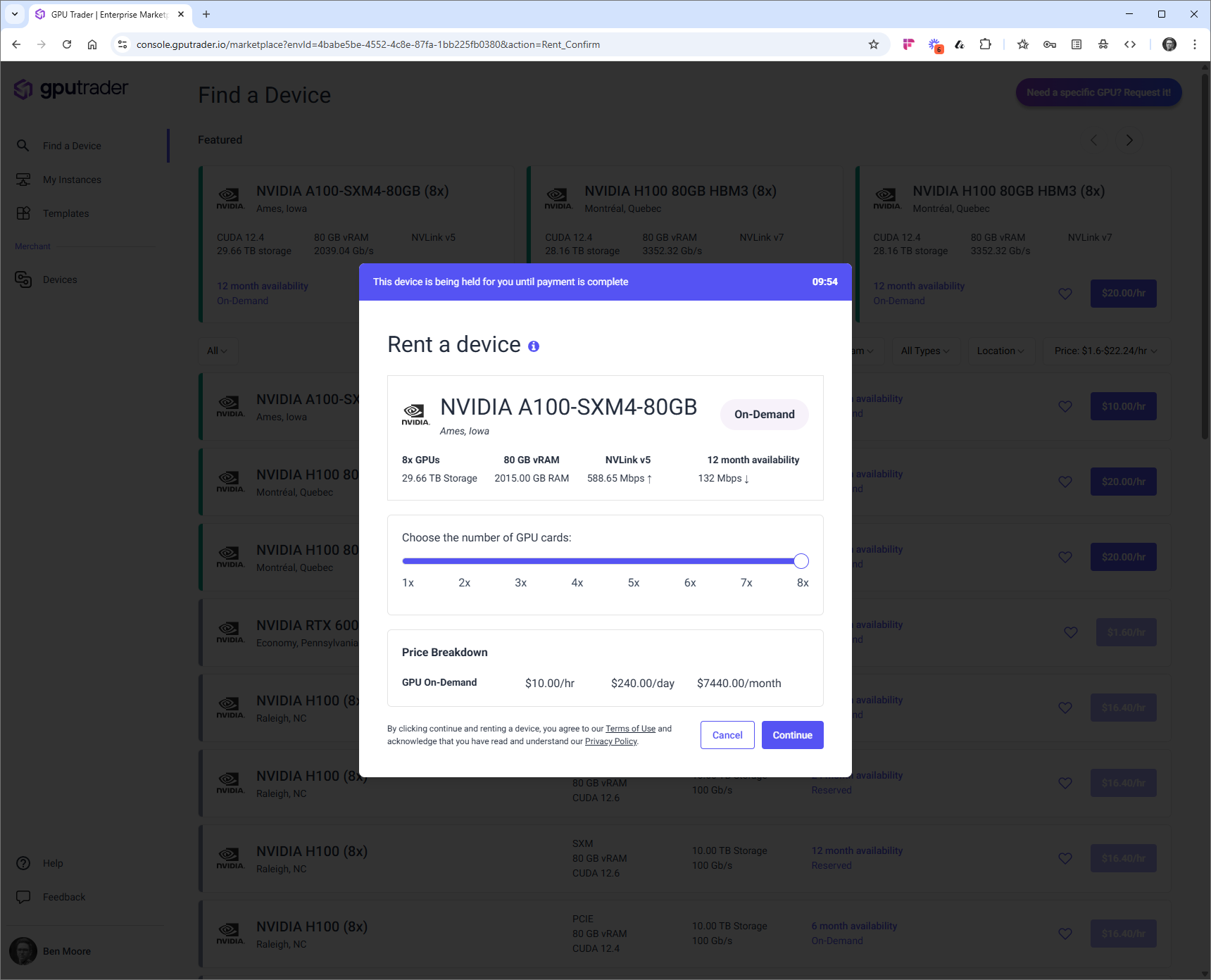Click the On-Demand badge in dialog
Screen dimensions: 1211x980
pyautogui.click(x=764, y=415)
